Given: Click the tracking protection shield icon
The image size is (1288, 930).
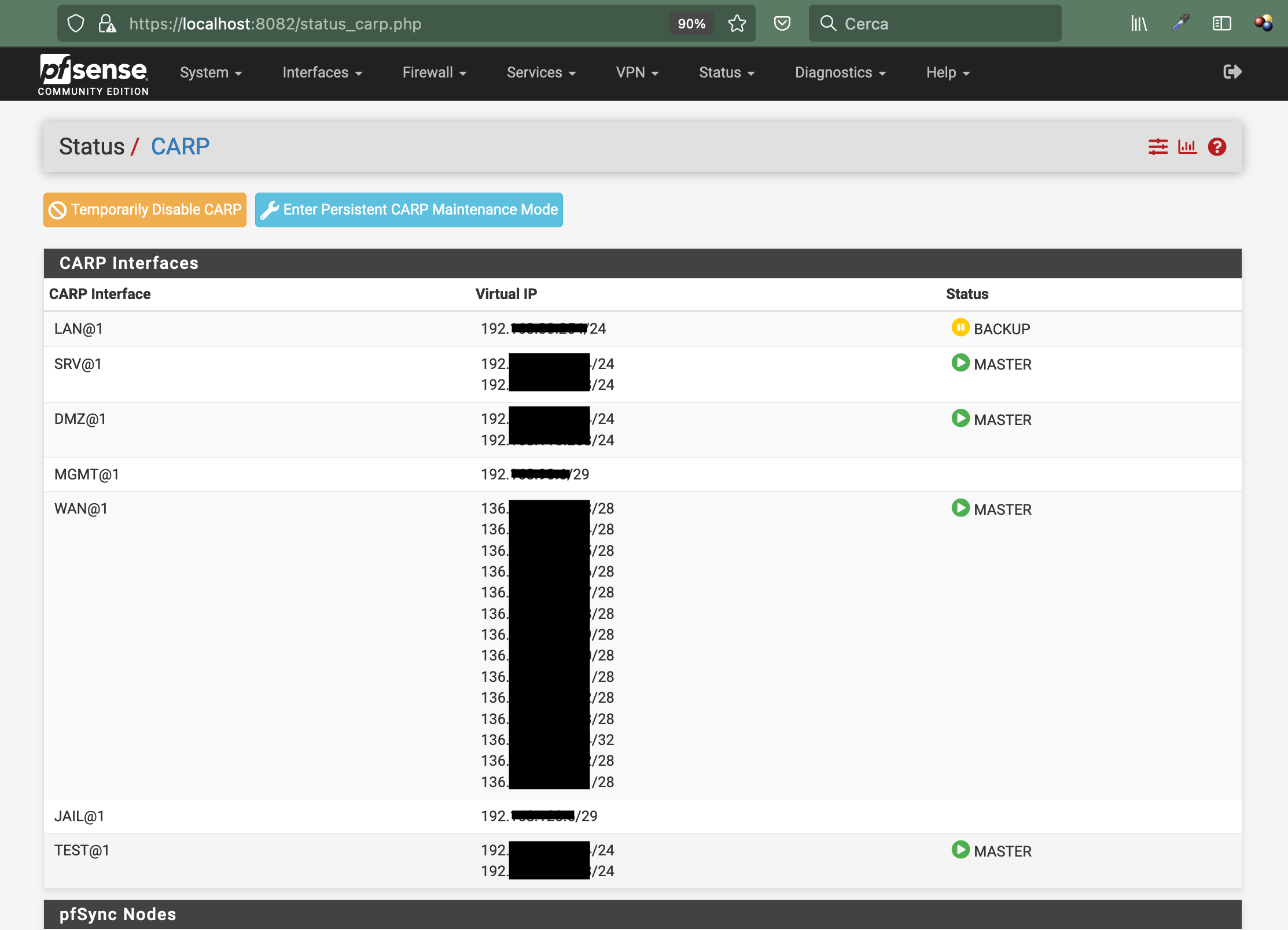Looking at the screenshot, I should [x=76, y=24].
